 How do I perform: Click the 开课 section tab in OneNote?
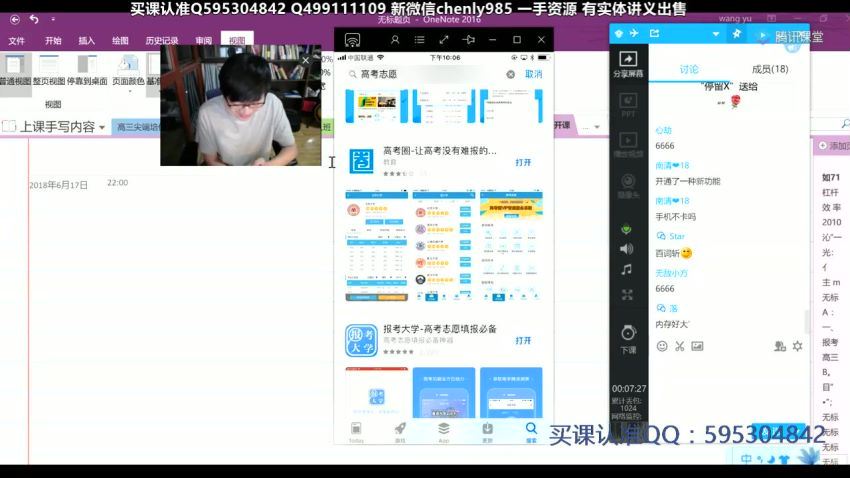562,125
